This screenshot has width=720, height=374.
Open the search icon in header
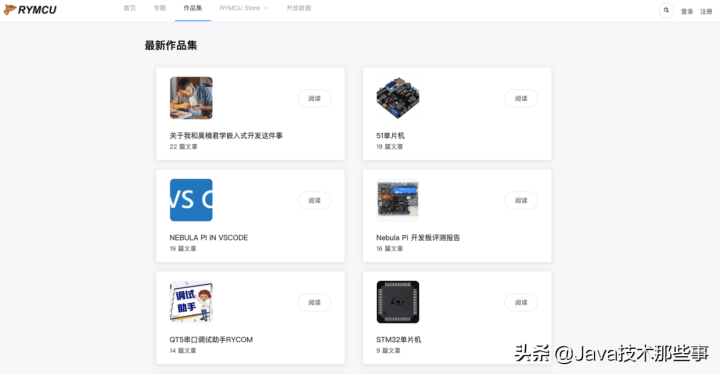[666, 10]
